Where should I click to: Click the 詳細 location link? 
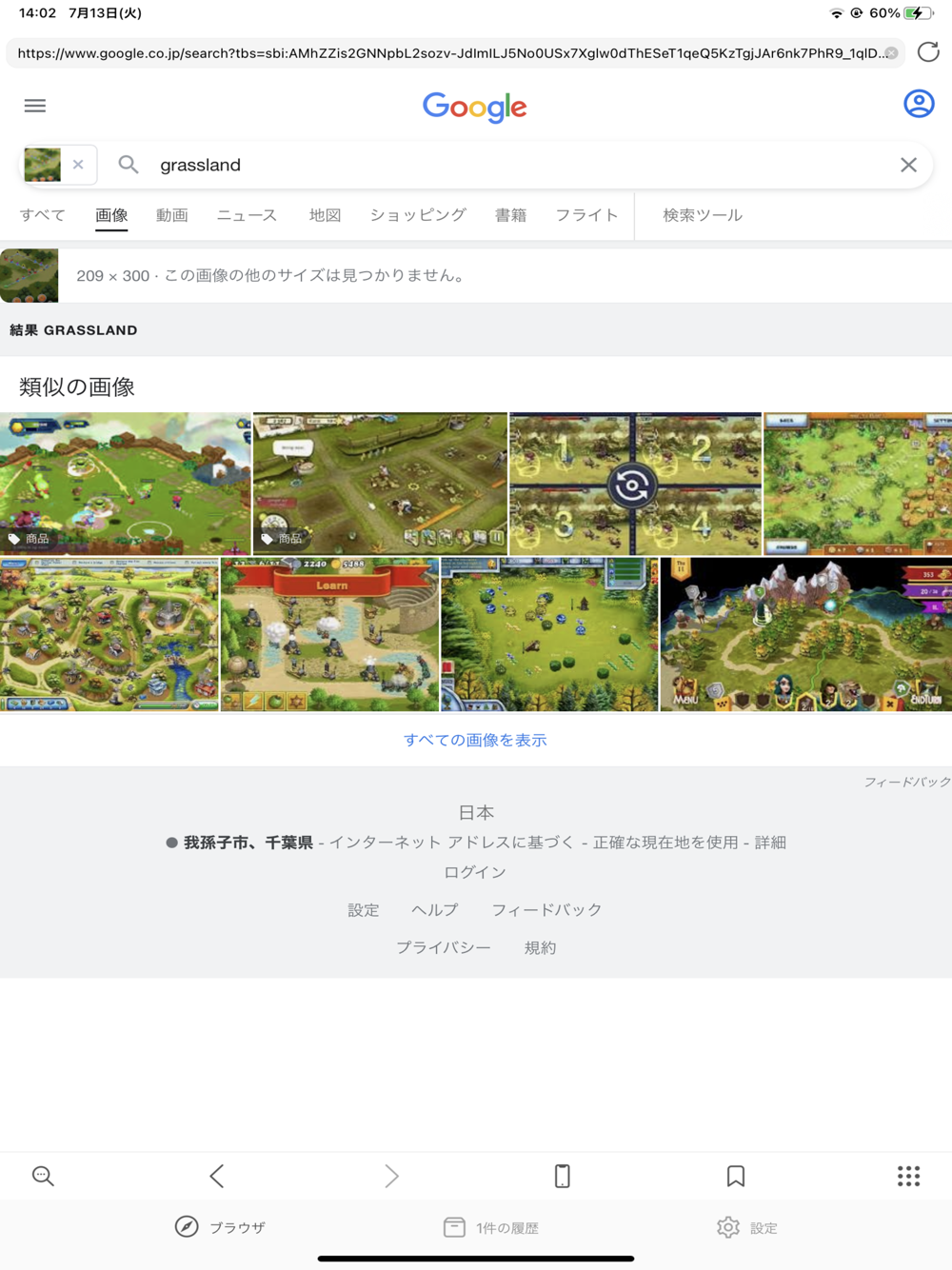point(770,843)
